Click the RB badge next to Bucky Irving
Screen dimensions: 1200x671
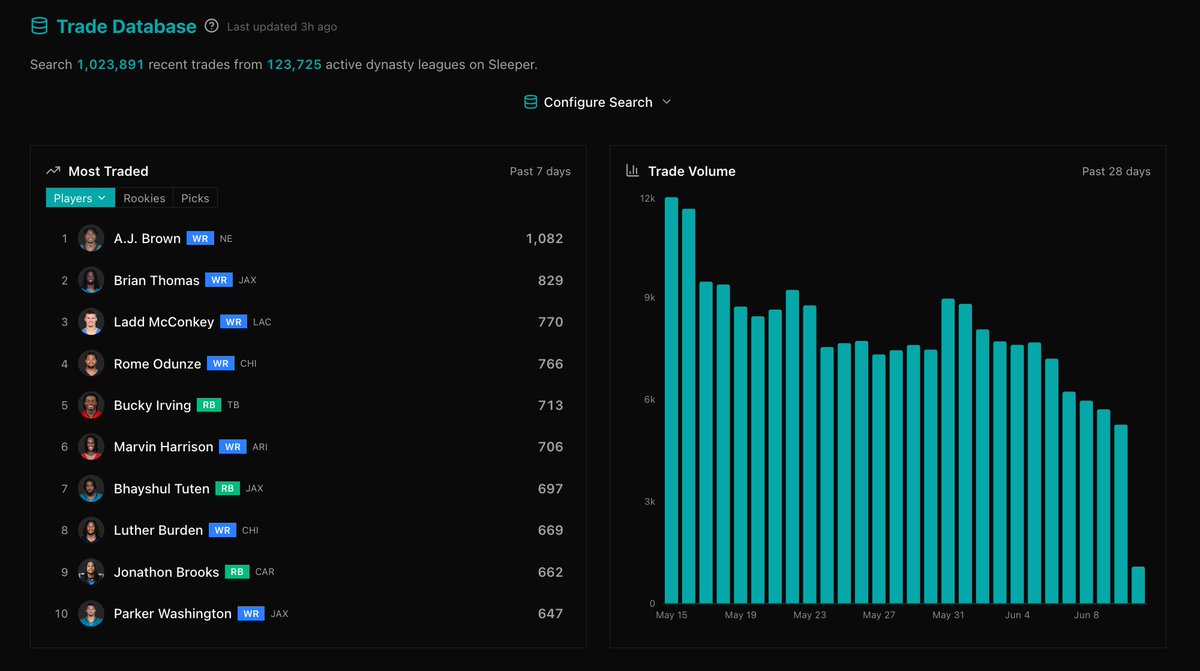(210, 405)
